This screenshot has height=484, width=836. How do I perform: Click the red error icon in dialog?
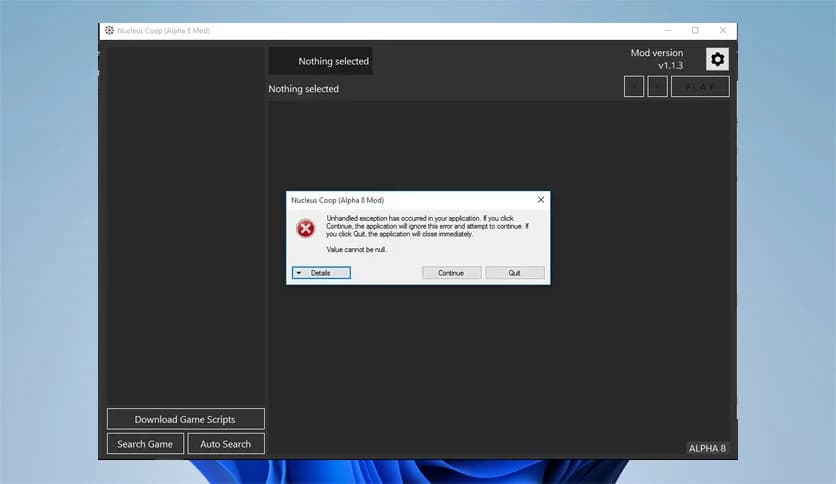306,229
